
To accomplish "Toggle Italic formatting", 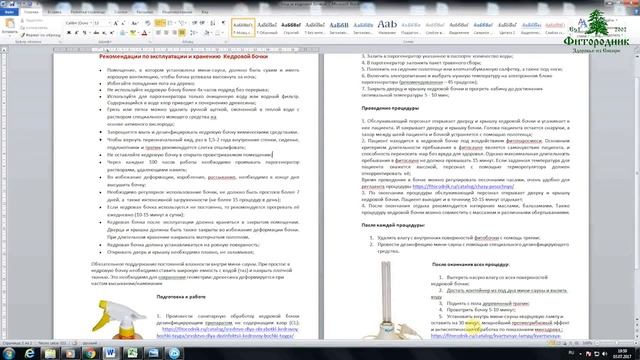I will click(x=76, y=33).
